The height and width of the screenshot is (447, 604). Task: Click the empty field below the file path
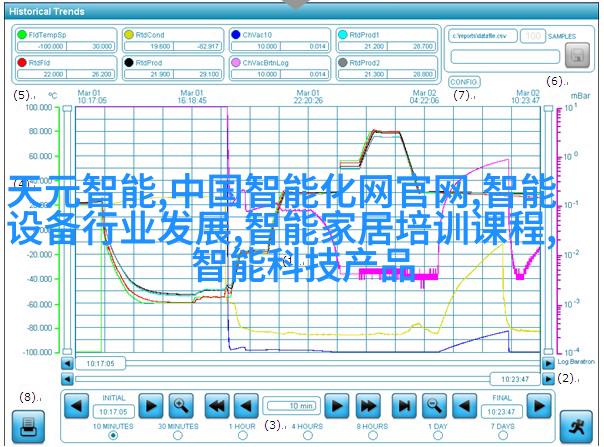point(505,57)
